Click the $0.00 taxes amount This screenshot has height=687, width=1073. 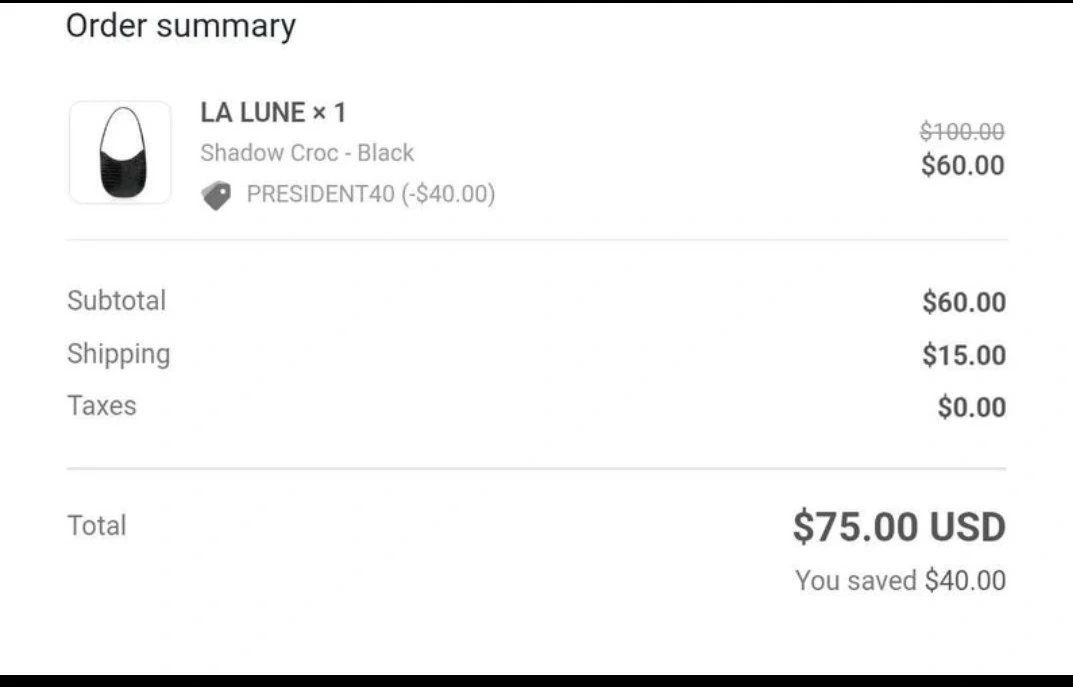[x=971, y=407]
